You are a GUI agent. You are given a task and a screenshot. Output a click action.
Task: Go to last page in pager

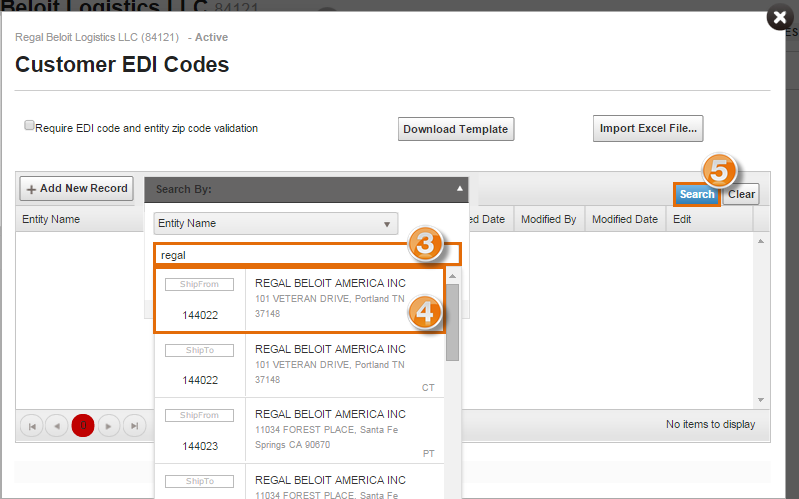point(135,426)
